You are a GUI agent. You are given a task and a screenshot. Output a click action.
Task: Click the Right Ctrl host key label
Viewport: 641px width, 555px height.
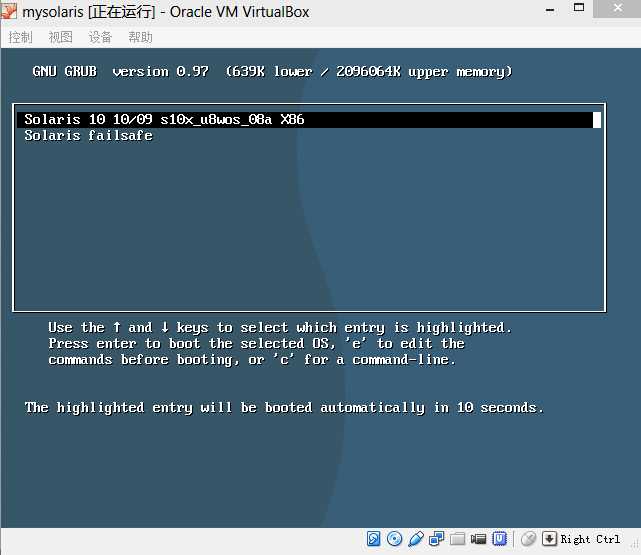590,539
